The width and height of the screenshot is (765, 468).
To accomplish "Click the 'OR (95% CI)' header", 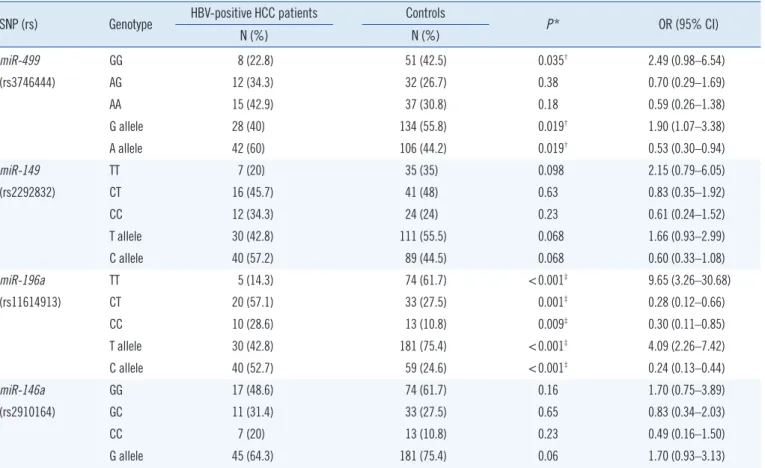I will pyautogui.click(x=688, y=24).
